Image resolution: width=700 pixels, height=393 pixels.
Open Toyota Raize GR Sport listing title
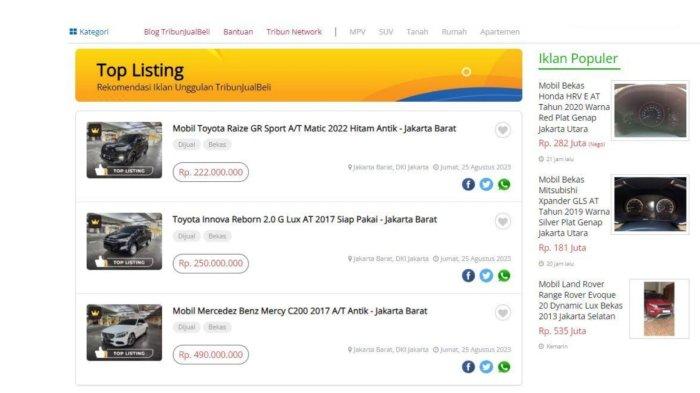(x=314, y=129)
